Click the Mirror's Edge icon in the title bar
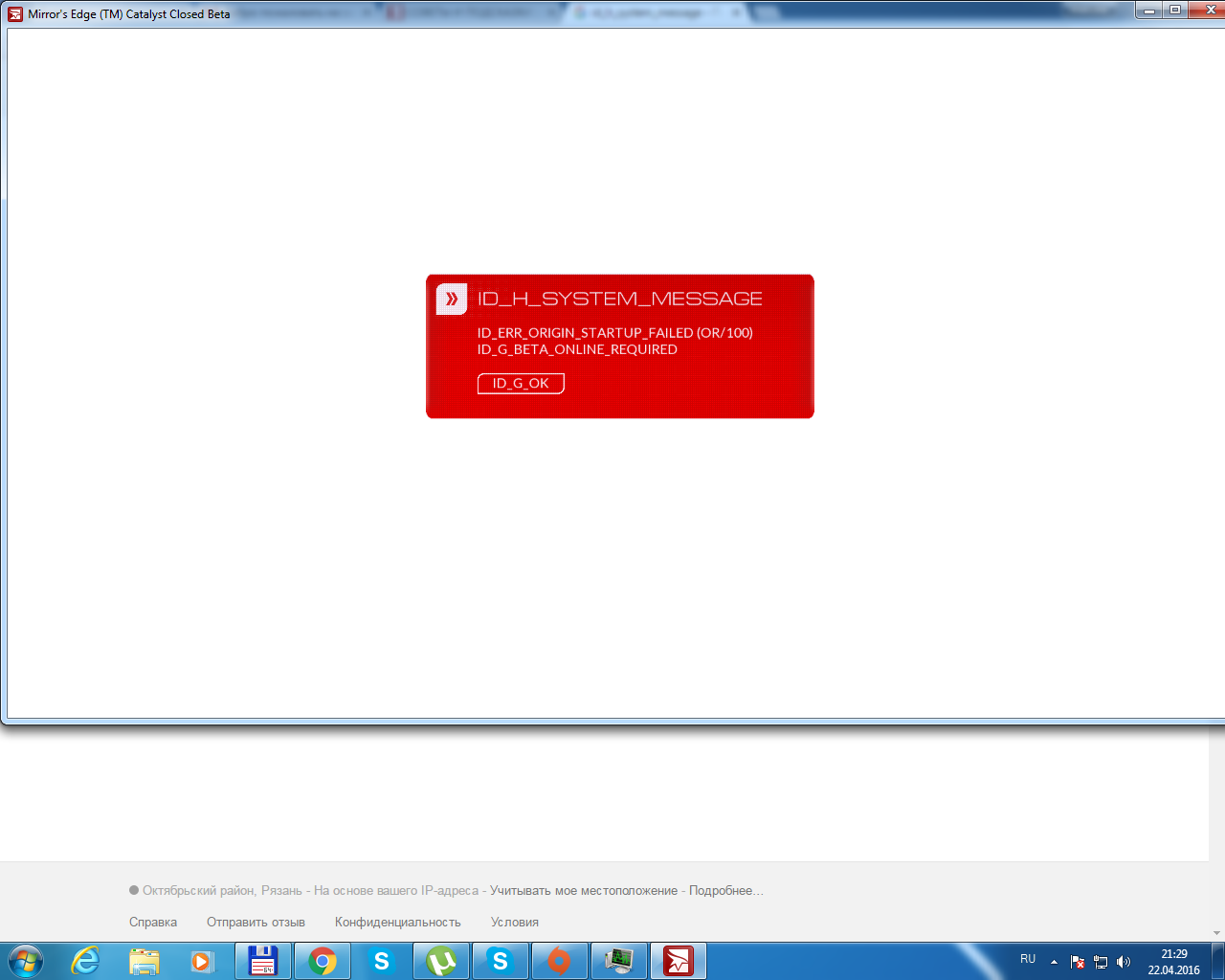Viewport: 1225px width, 980px height. [x=15, y=14]
